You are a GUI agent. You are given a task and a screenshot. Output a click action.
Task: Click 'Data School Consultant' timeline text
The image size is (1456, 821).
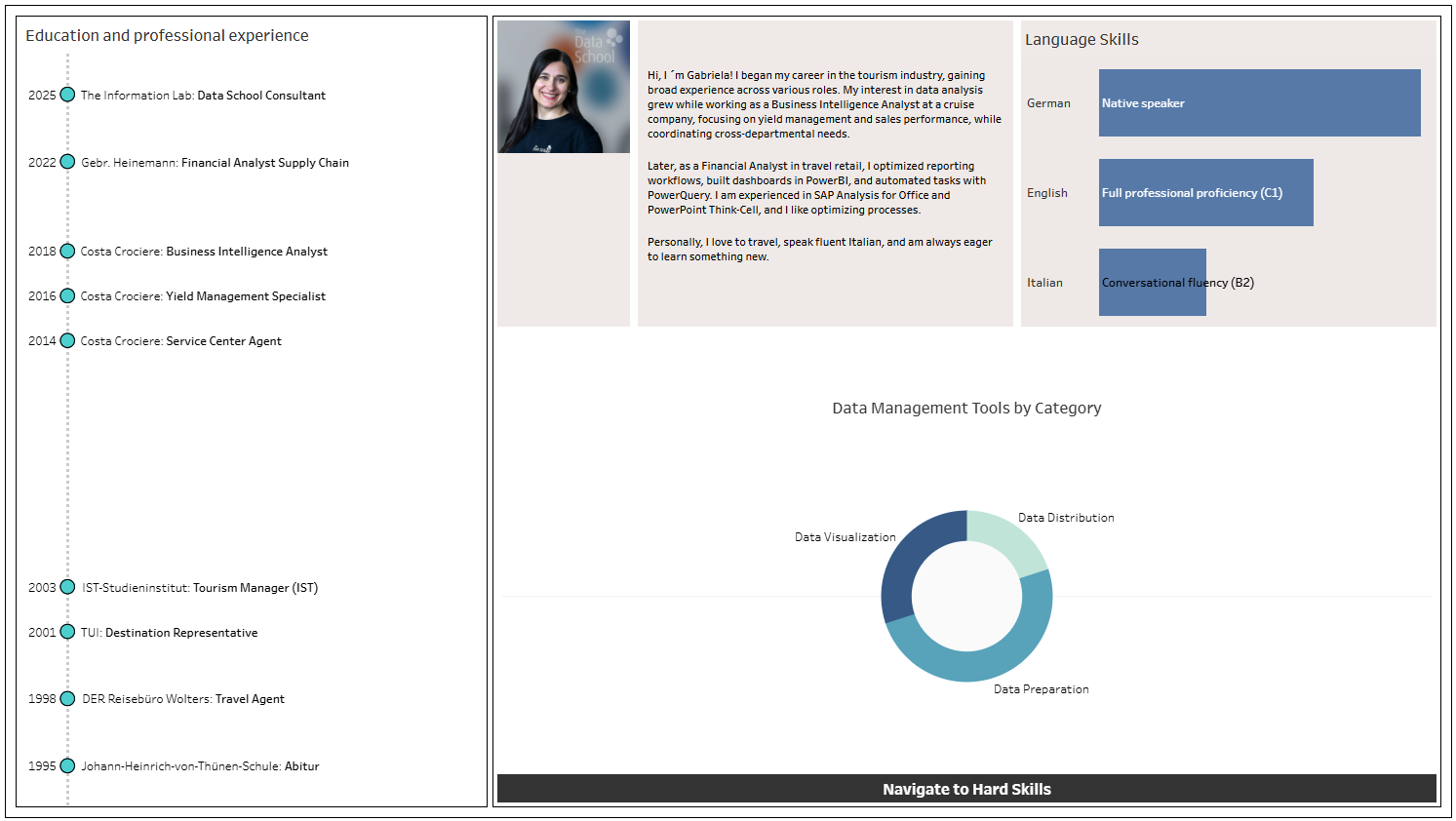[x=261, y=96]
